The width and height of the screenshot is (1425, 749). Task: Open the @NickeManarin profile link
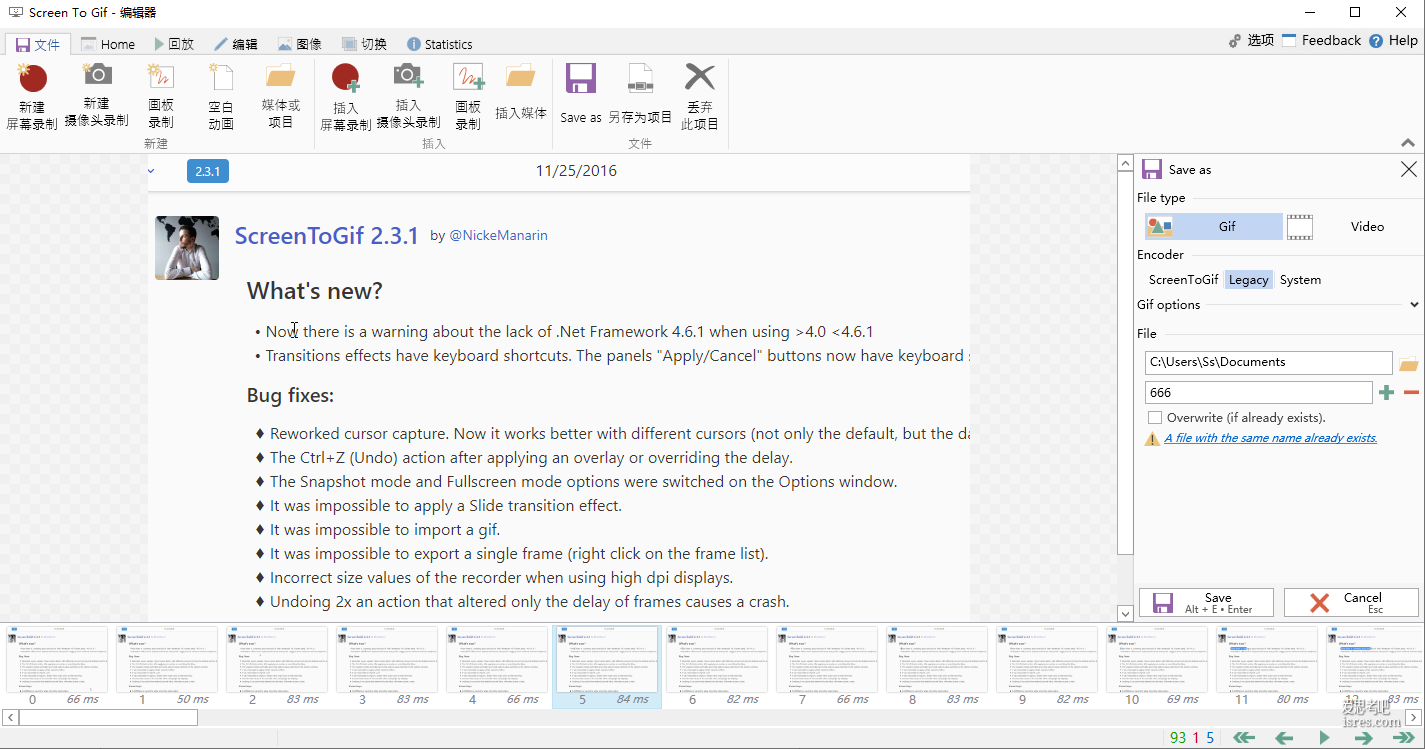[x=498, y=236]
